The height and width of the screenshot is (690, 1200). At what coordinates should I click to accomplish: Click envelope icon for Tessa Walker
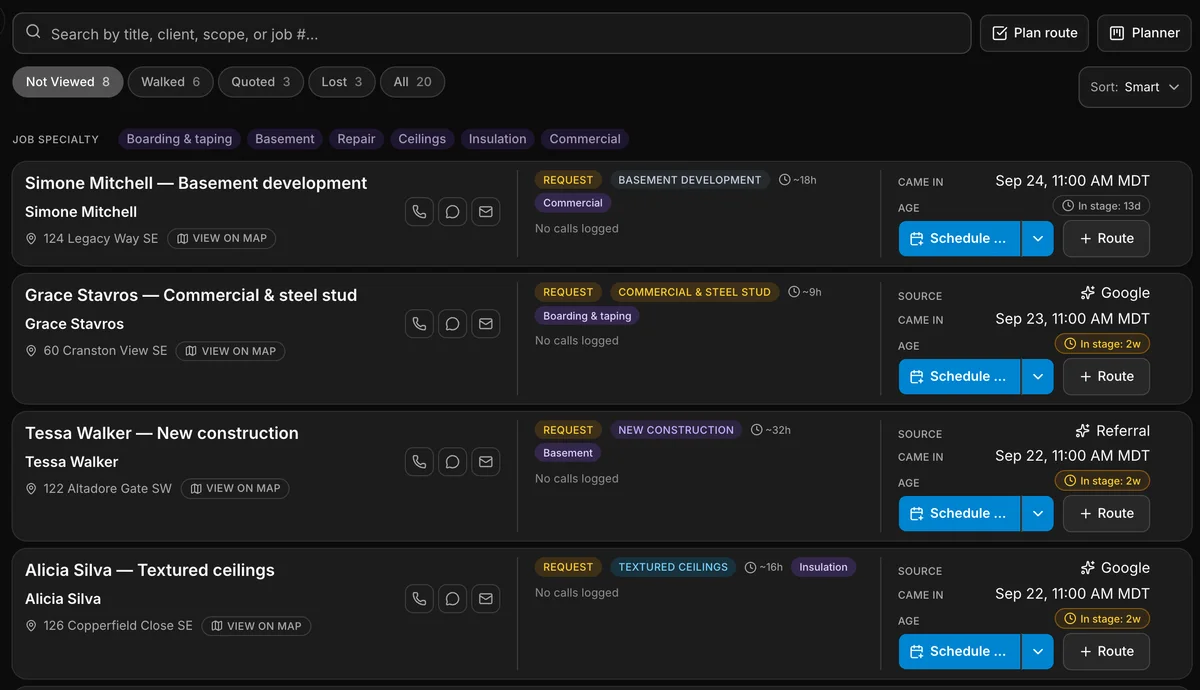point(485,462)
